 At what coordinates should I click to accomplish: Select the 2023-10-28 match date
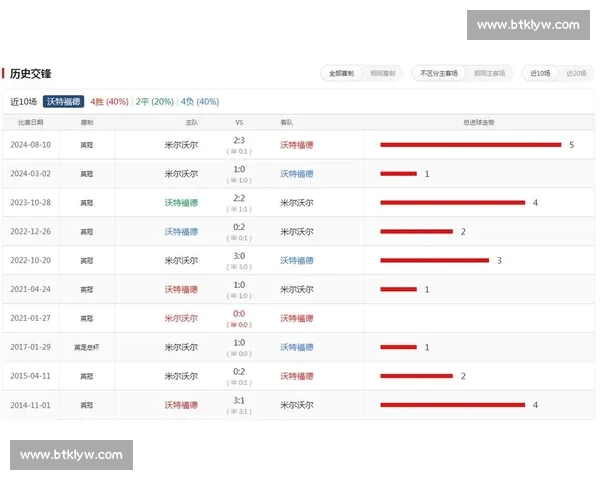(31, 202)
